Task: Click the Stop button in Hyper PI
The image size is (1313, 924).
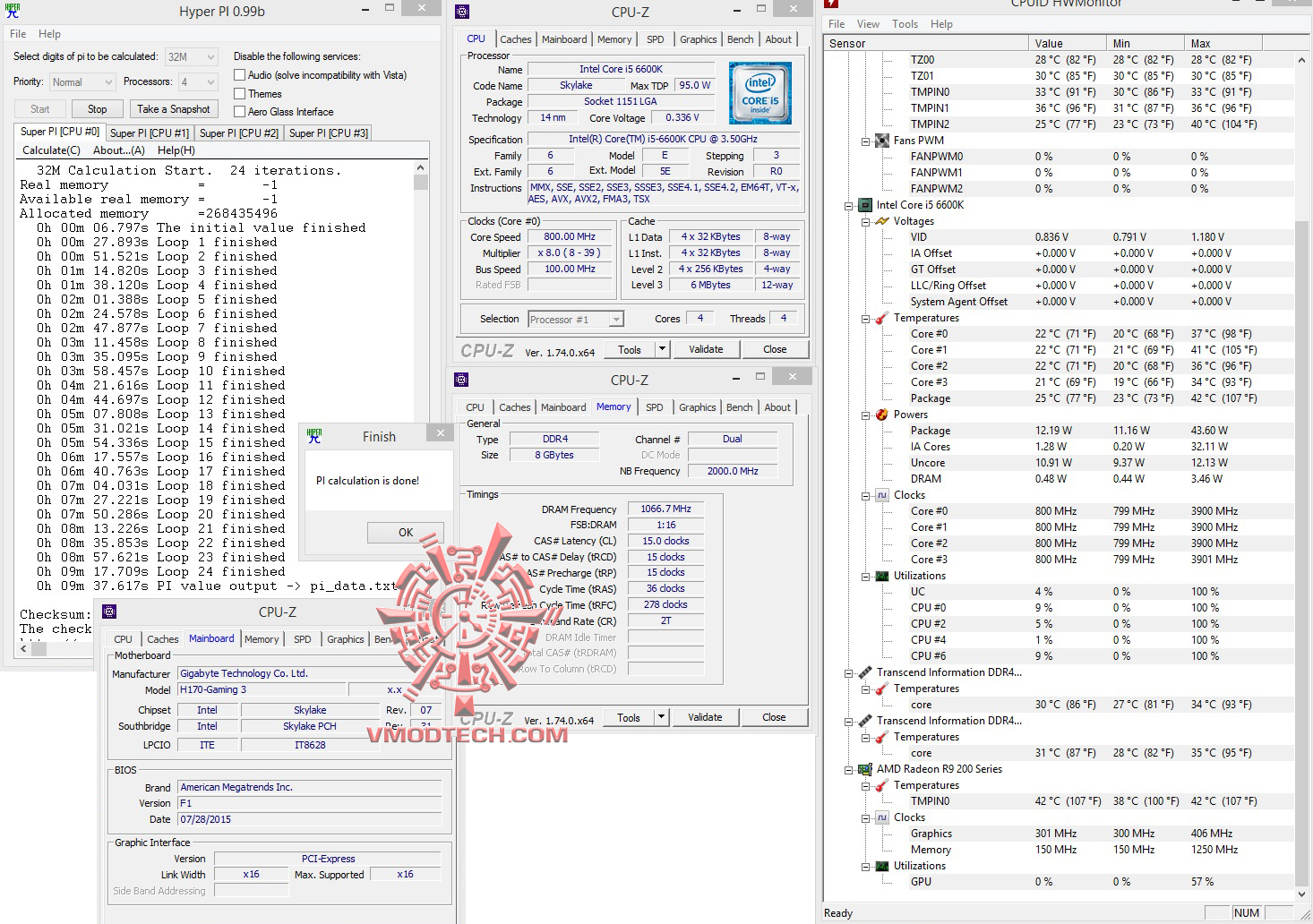Action: [x=98, y=109]
